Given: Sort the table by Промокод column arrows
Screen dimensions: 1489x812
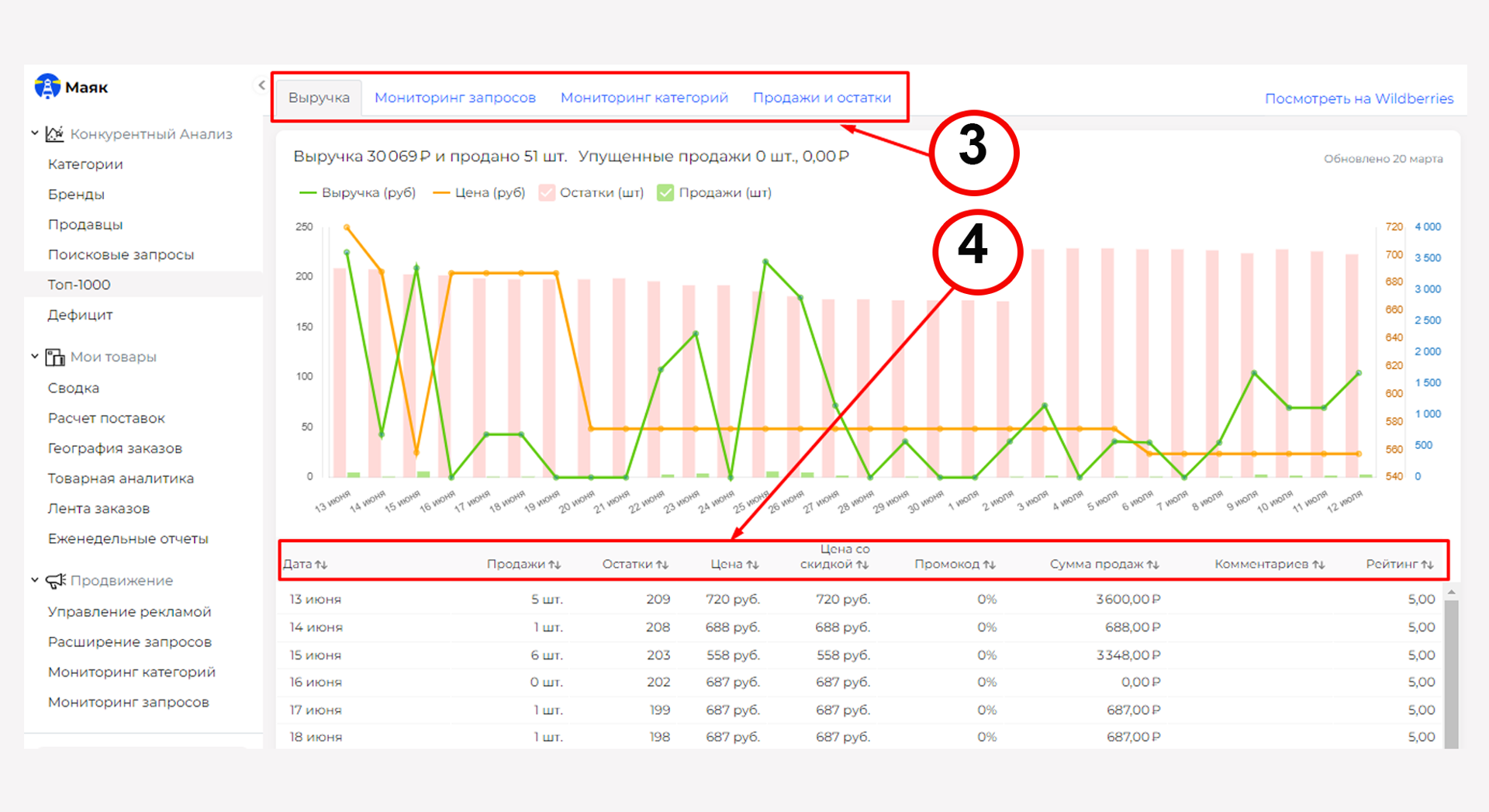Looking at the screenshot, I should pyautogui.click(x=989, y=565).
